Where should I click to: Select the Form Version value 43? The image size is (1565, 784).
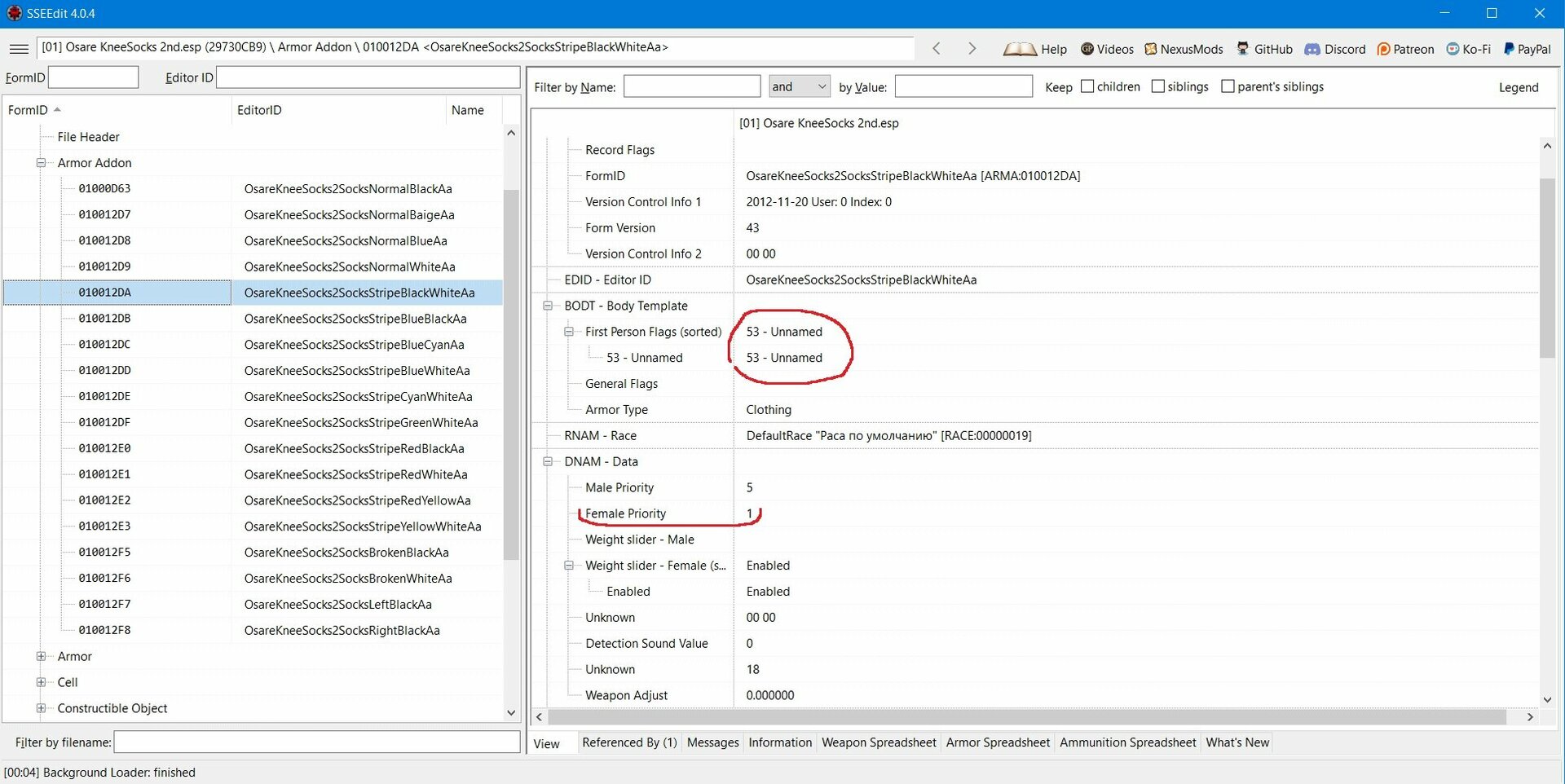point(752,228)
